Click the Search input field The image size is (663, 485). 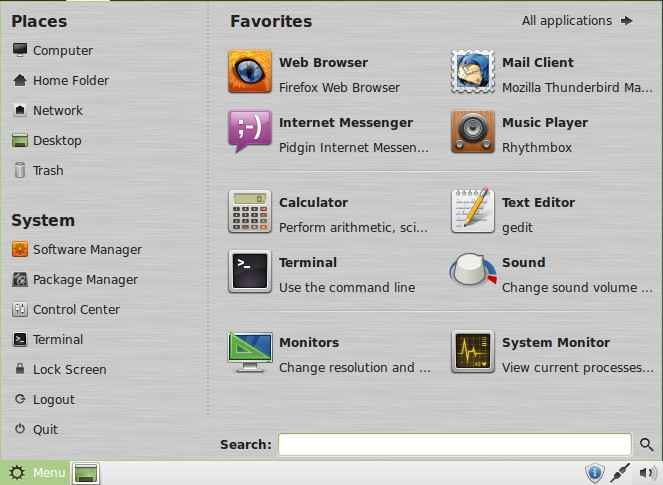click(x=455, y=444)
